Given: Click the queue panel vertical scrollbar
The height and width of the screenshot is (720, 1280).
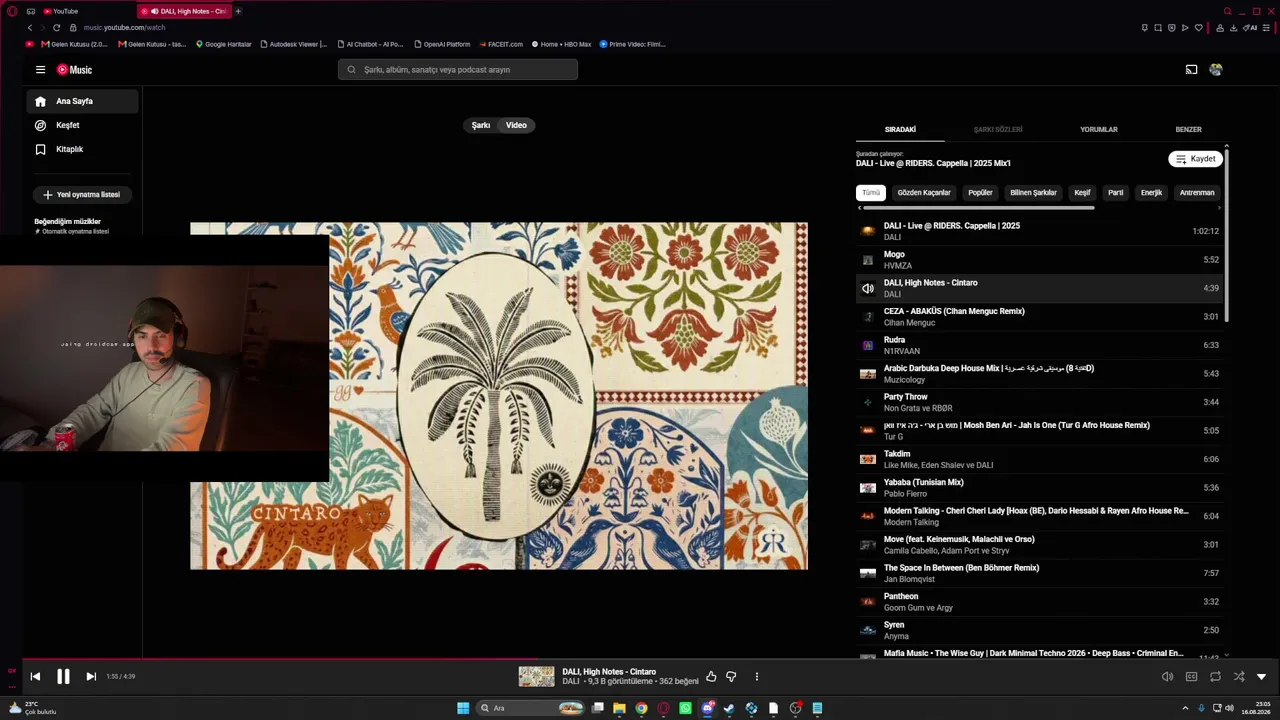Looking at the screenshot, I should pos(1226,236).
